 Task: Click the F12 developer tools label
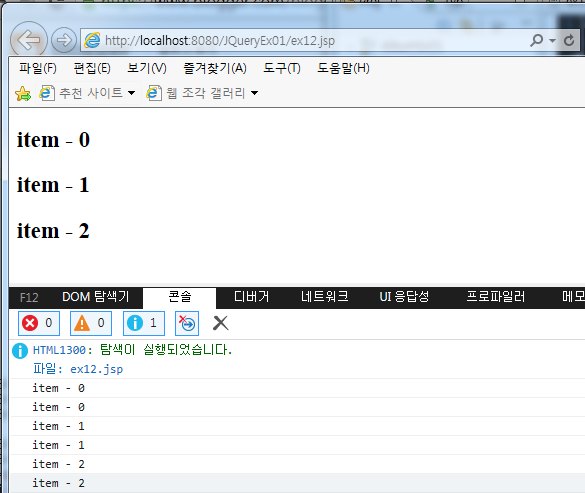coord(29,297)
